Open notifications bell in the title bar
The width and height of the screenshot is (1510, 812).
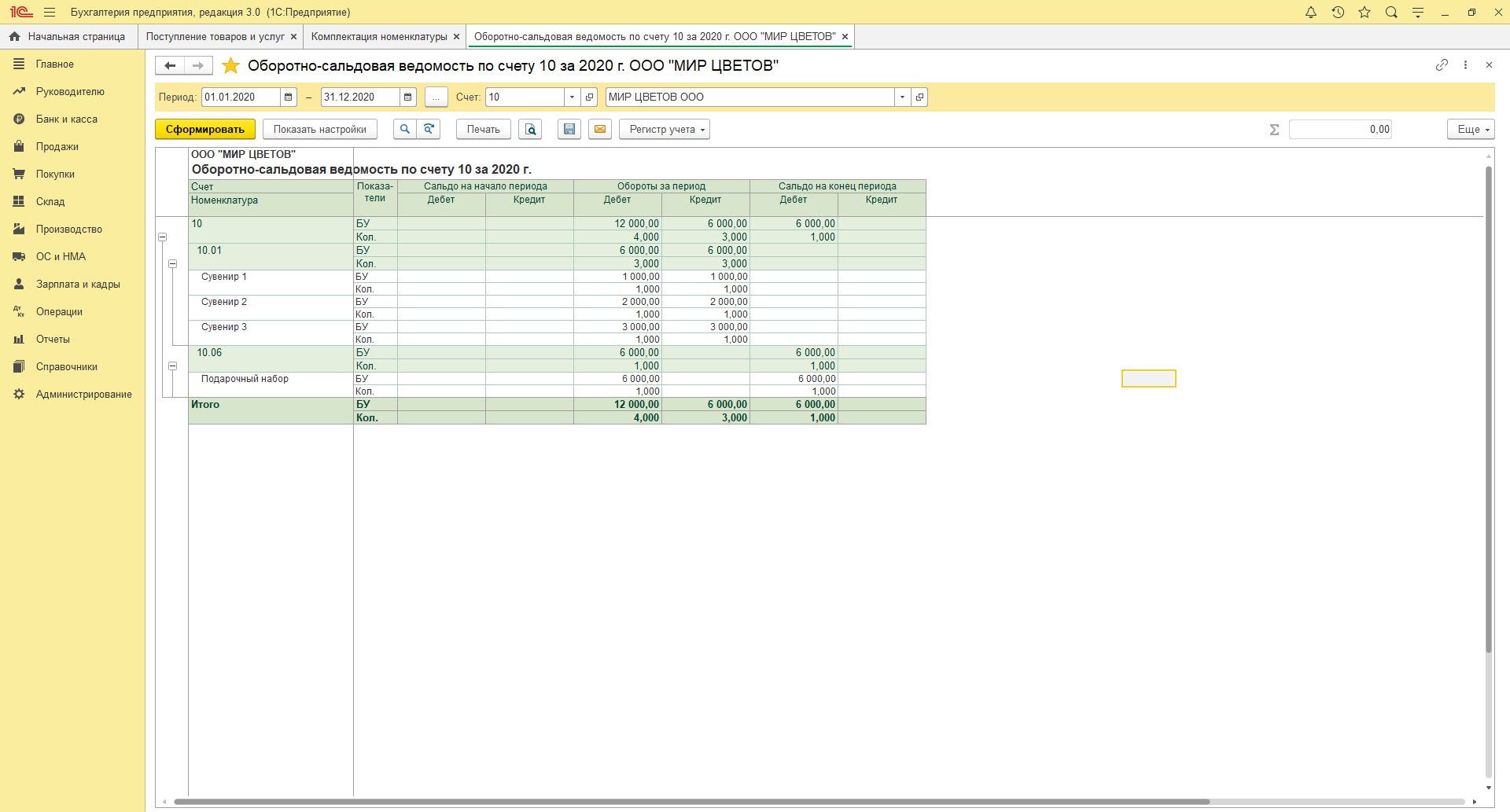click(x=1311, y=13)
